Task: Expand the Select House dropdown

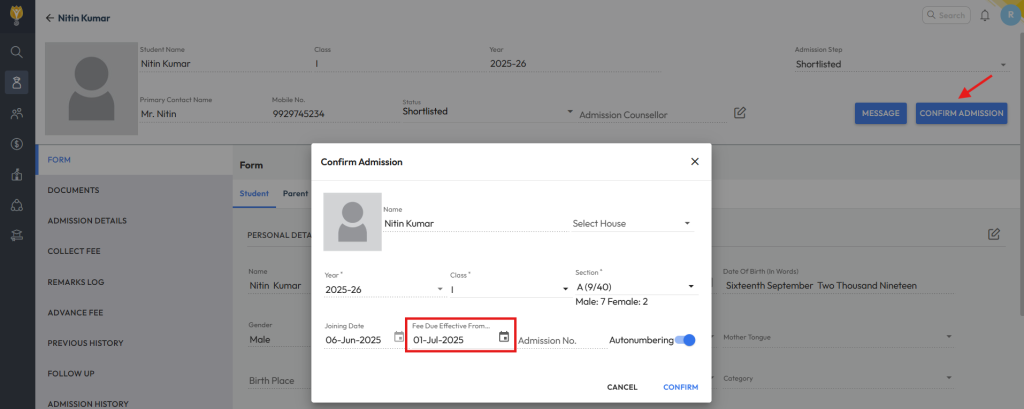Action: (x=632, y=223)
